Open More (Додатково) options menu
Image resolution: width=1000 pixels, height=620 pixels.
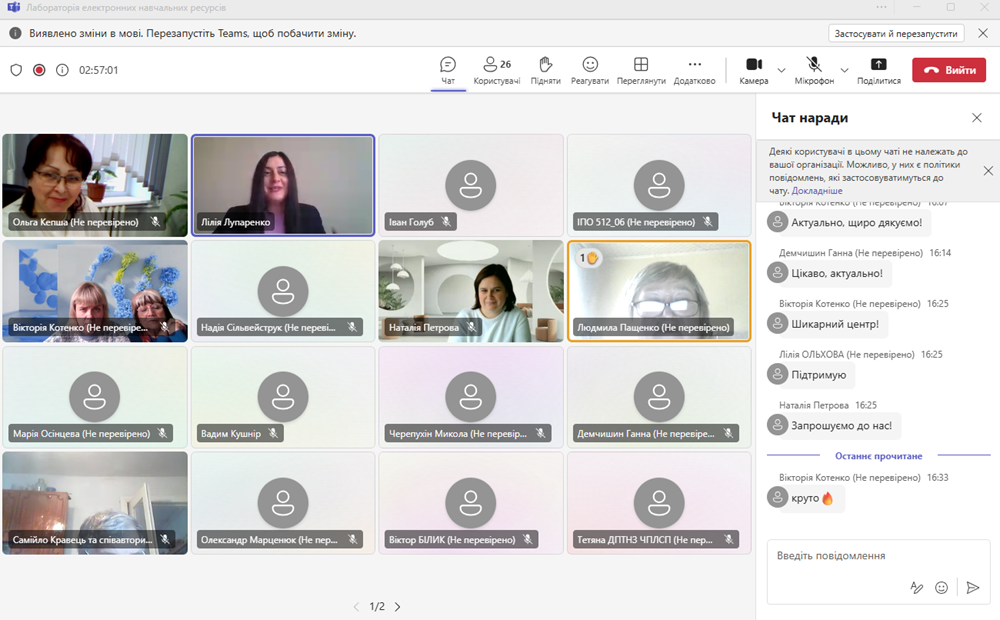coord(694,70)
